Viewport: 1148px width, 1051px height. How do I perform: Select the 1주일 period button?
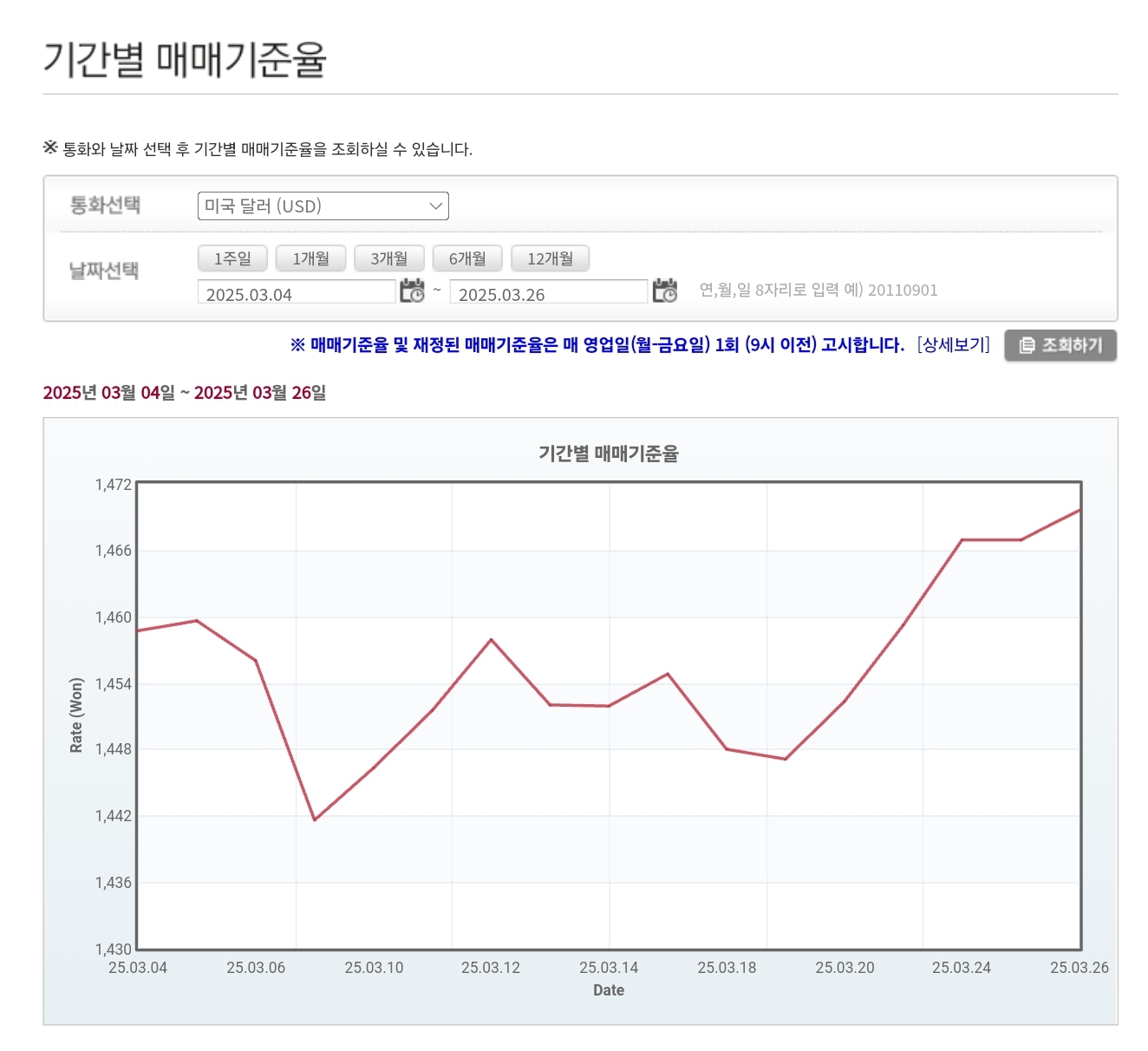[x=232, y=258]
